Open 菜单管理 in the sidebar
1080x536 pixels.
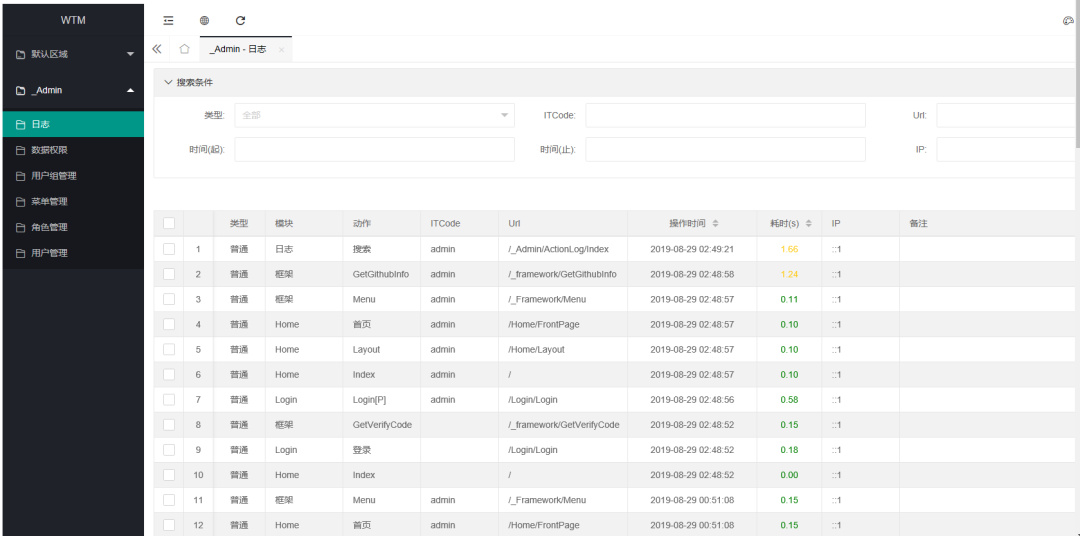click(73, 202)
